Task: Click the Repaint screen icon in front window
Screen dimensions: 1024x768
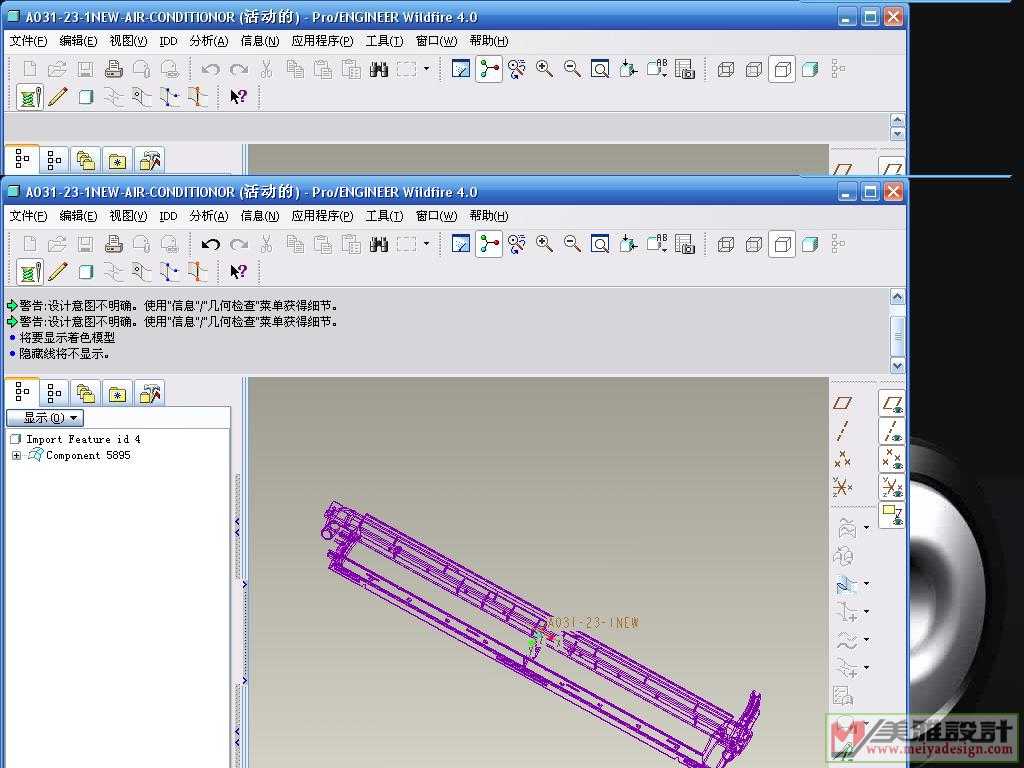Action: point(461,244)
